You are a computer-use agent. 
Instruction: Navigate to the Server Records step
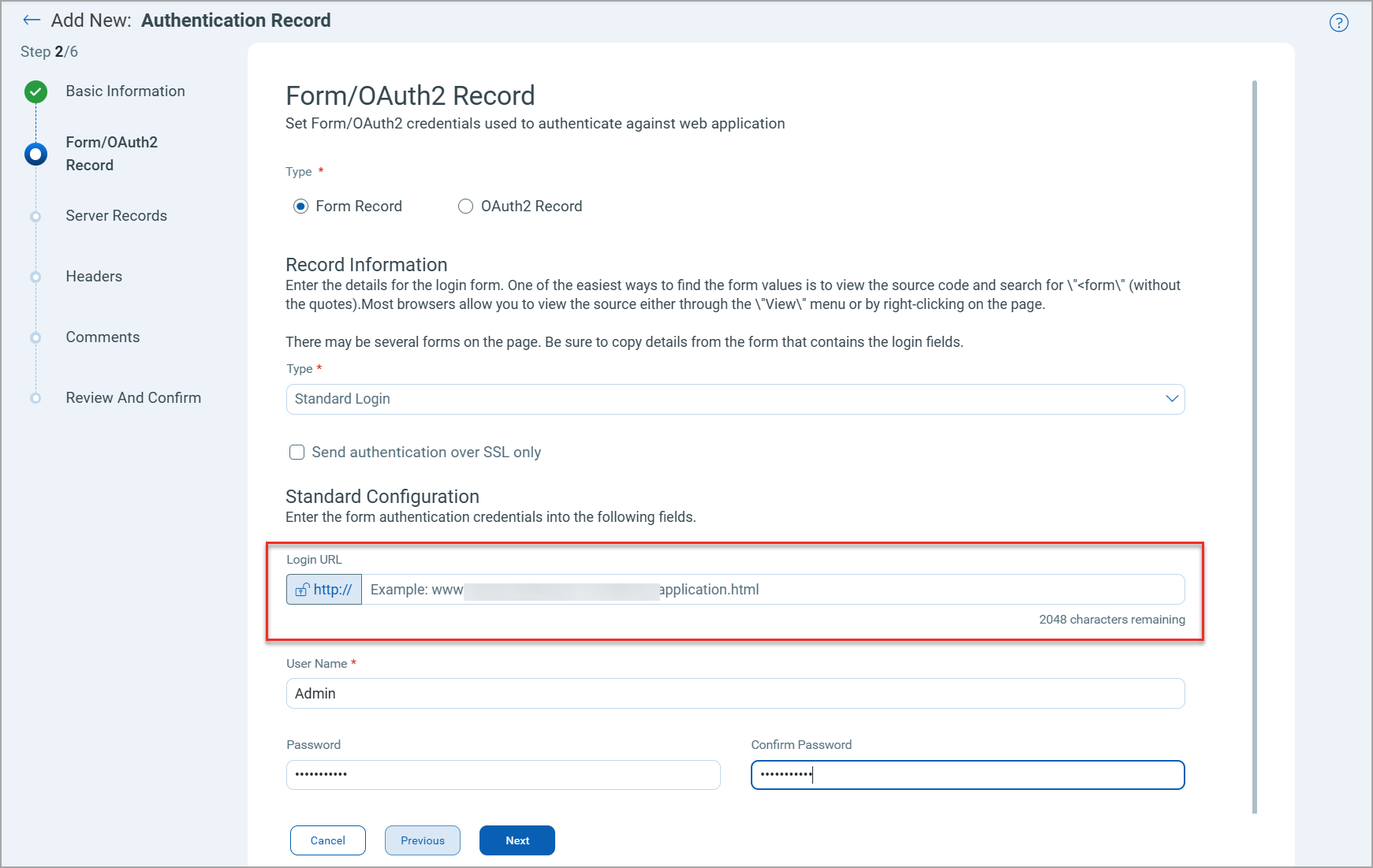point(116,215)
